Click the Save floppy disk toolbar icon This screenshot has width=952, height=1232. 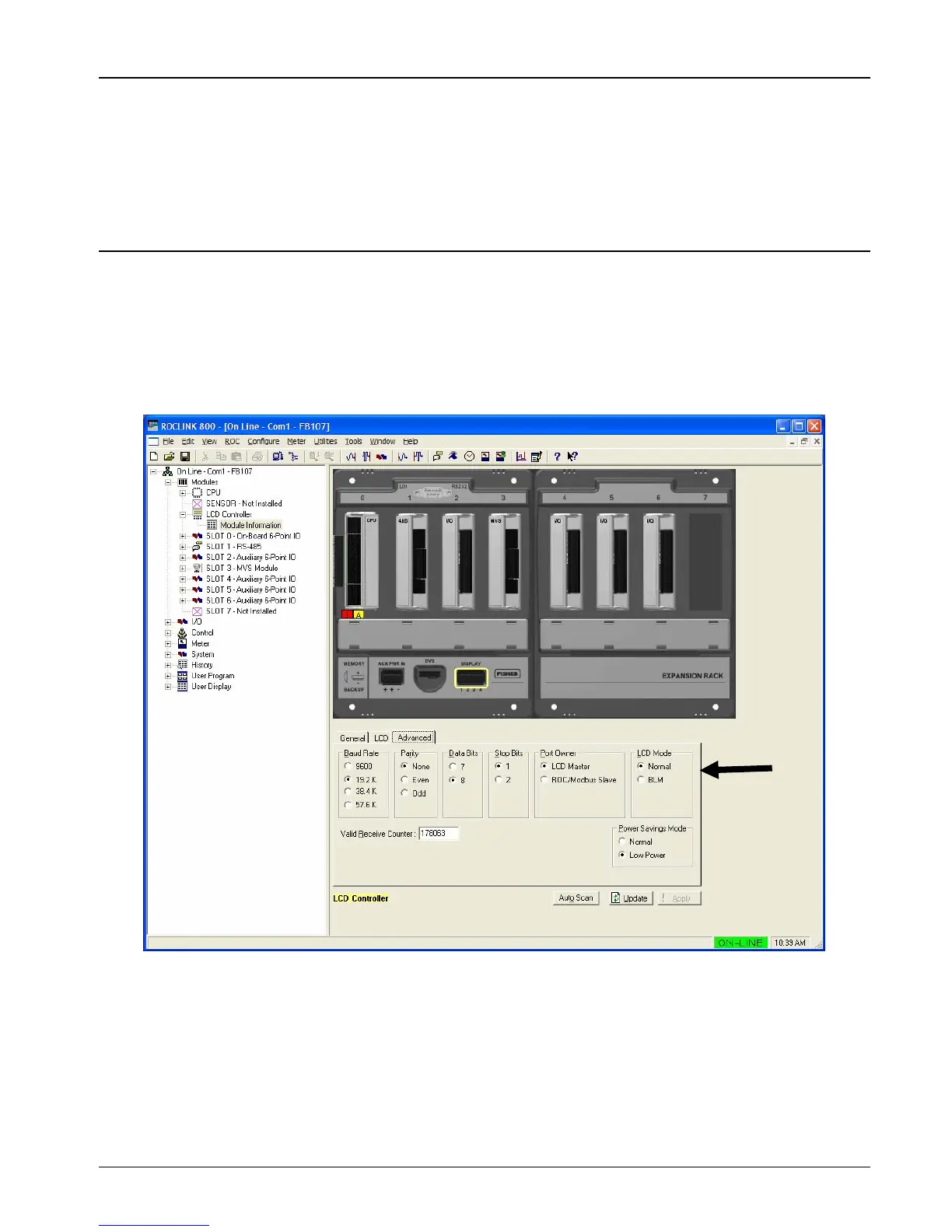click(185, 457)
